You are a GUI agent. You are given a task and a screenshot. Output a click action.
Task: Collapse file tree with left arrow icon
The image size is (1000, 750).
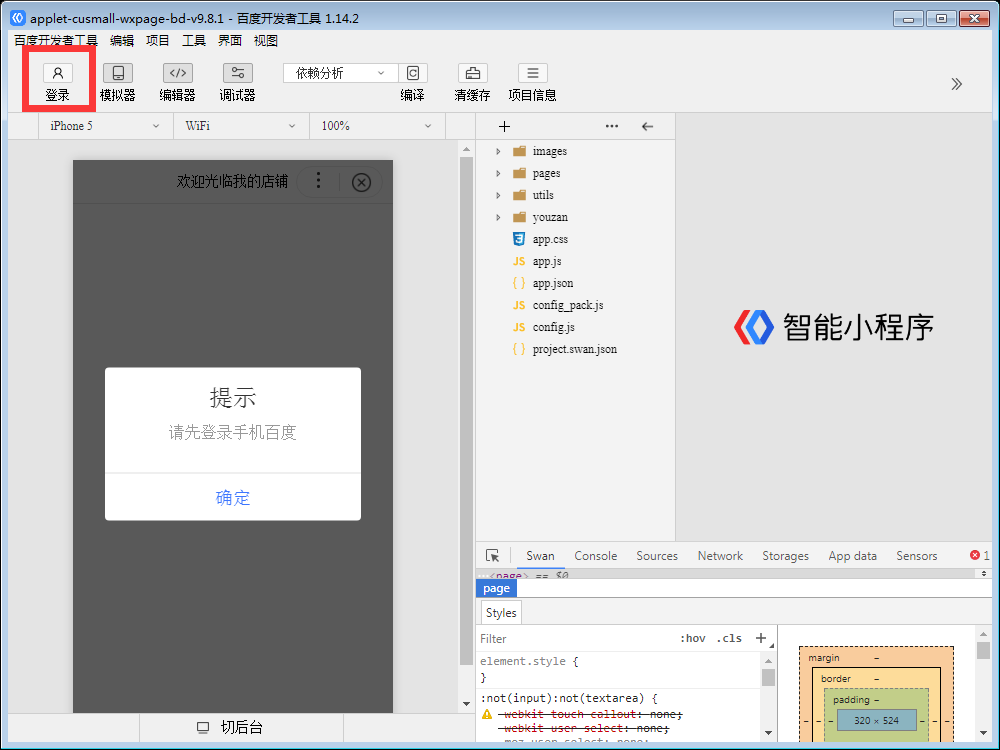tap(647, 127)
